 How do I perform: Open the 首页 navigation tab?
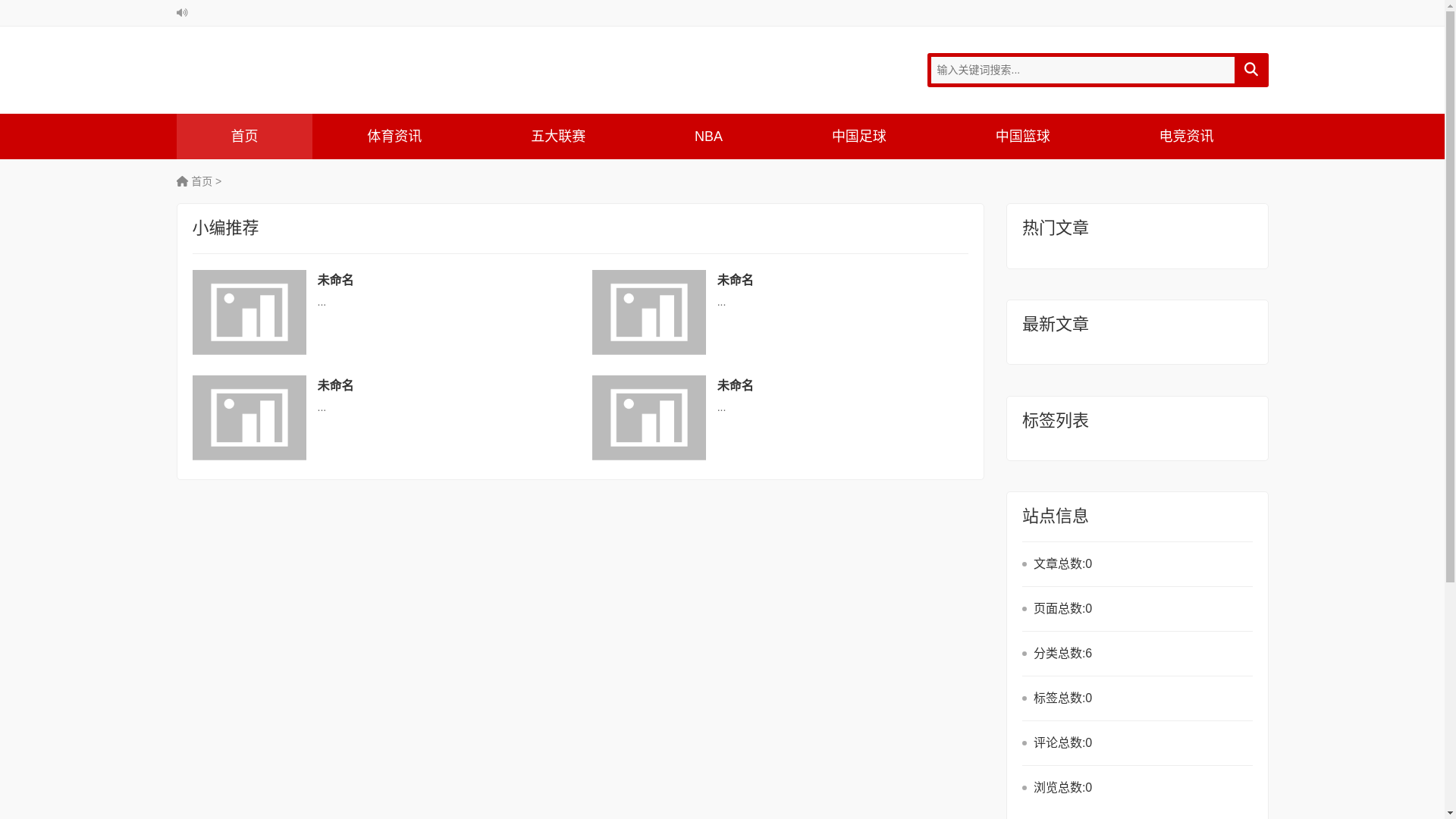pyautogui.click(x=244, y=136)
